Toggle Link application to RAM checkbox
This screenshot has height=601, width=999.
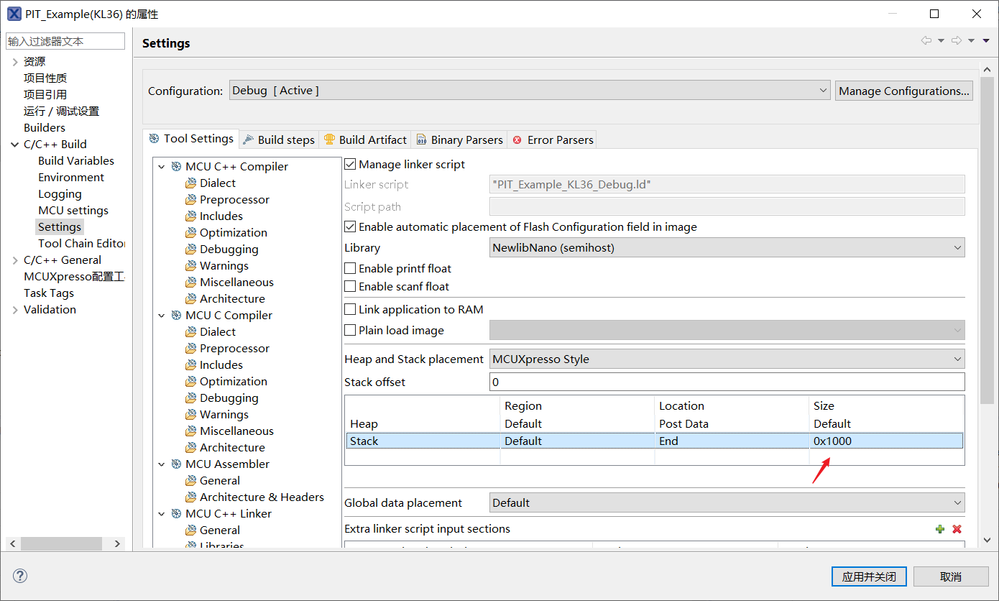point(350,310)
